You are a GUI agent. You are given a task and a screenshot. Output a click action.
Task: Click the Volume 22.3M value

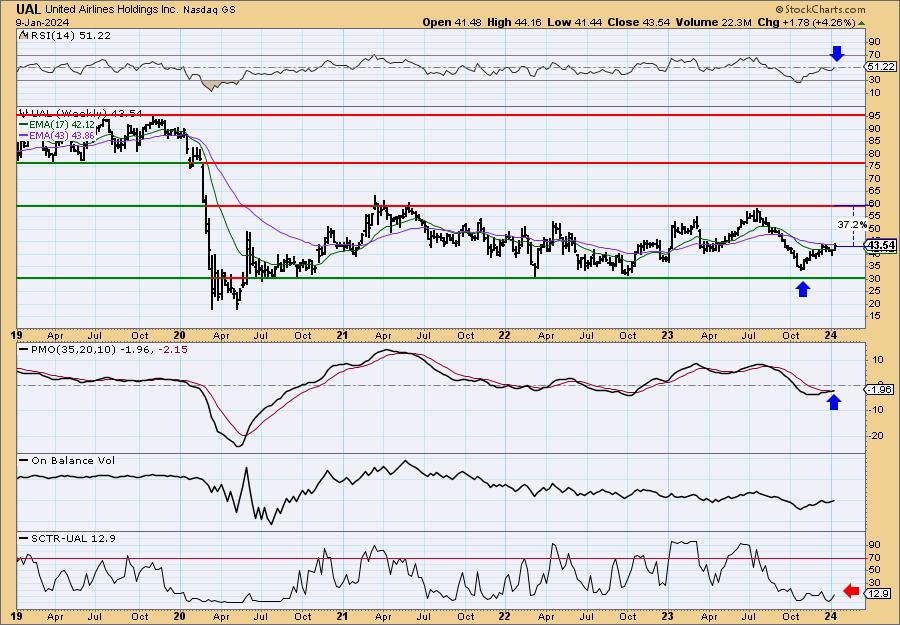pyautogui.click(x=713, y=22)
